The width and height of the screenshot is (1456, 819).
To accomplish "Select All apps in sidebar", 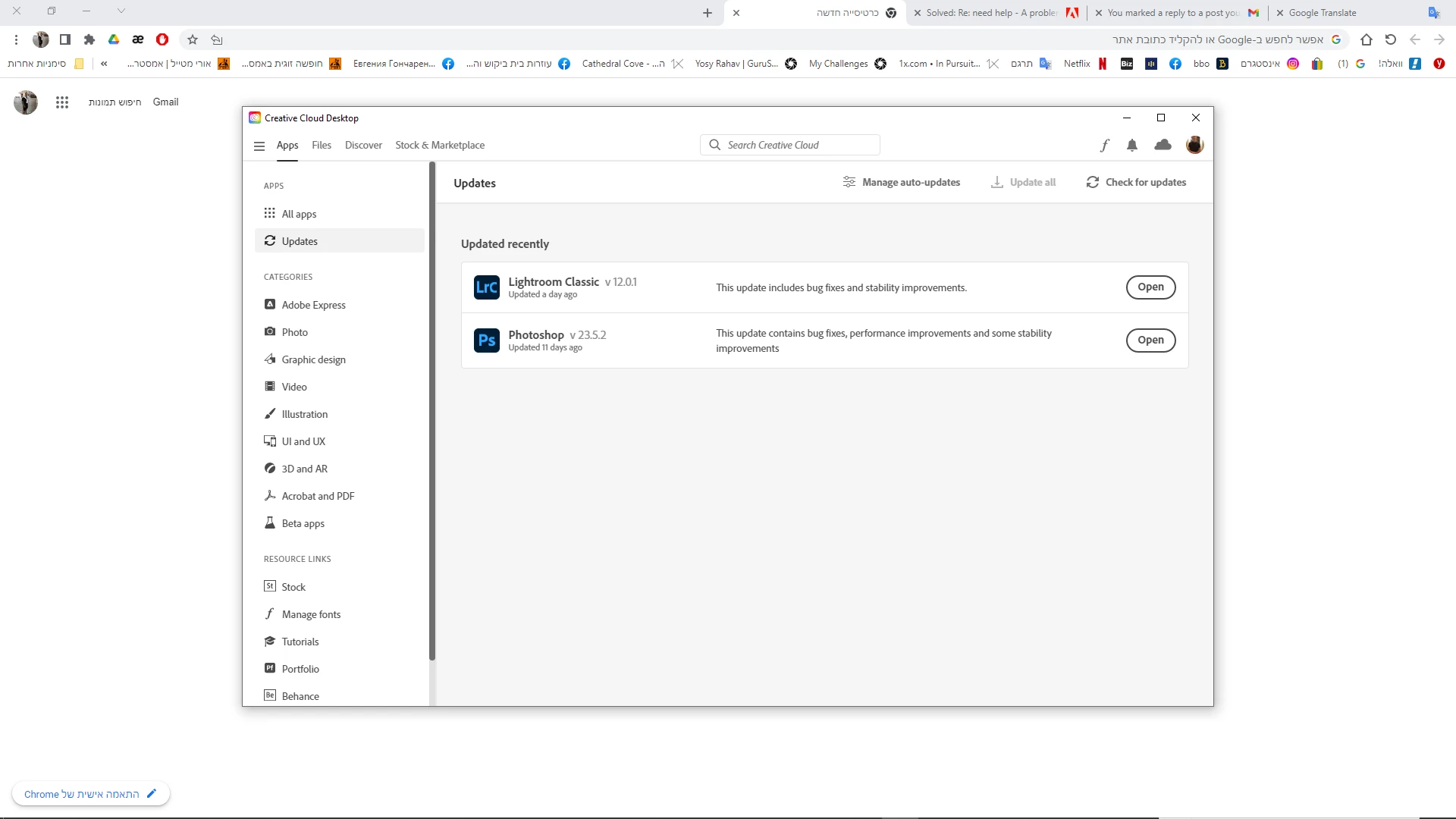I will (299, 214).
